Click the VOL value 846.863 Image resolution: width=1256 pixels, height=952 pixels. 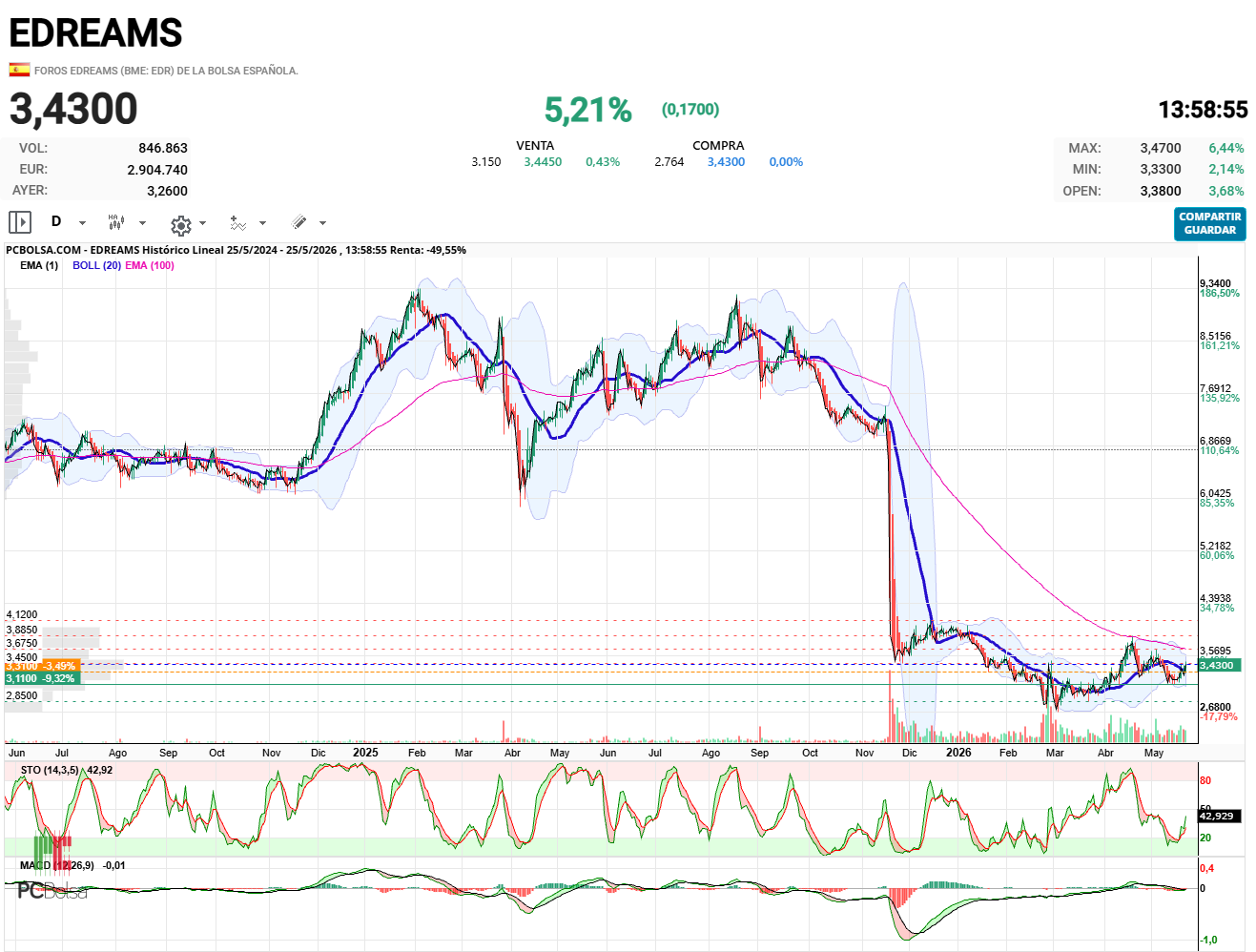point(163,148)
